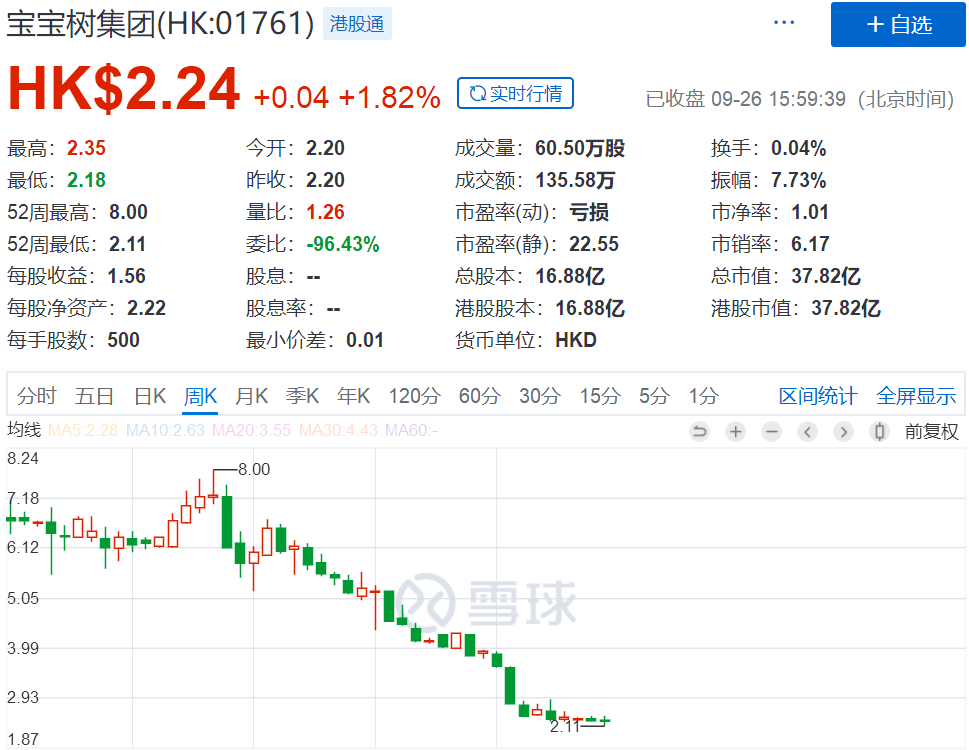Select the 60分 interval tab
Screen dimensions: 969x750
click(480, 396)
